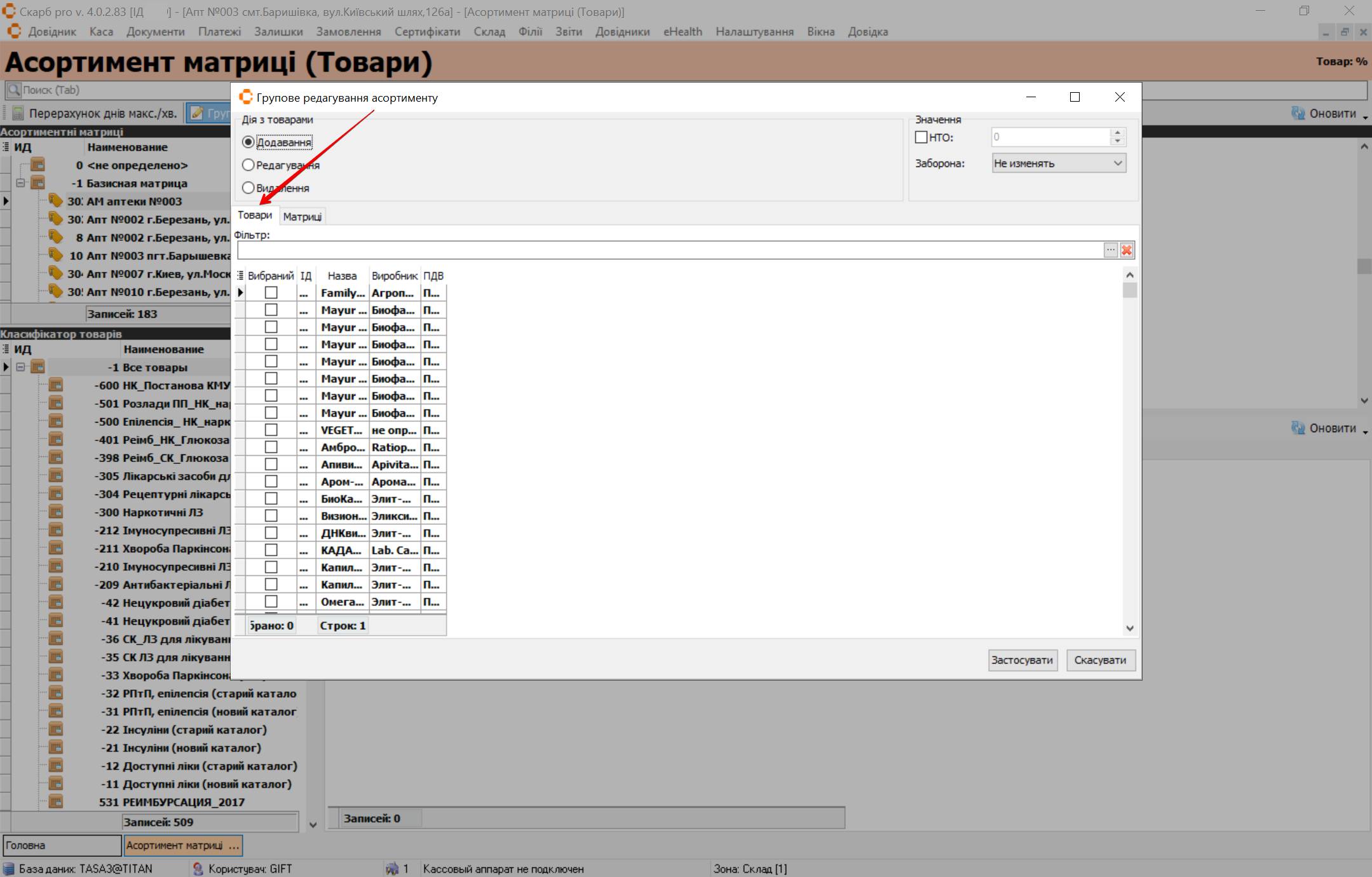Click the user icon next to Користувач: GIFT
The height and width of the screenshot is (877, 1372).
click(198, 868)
